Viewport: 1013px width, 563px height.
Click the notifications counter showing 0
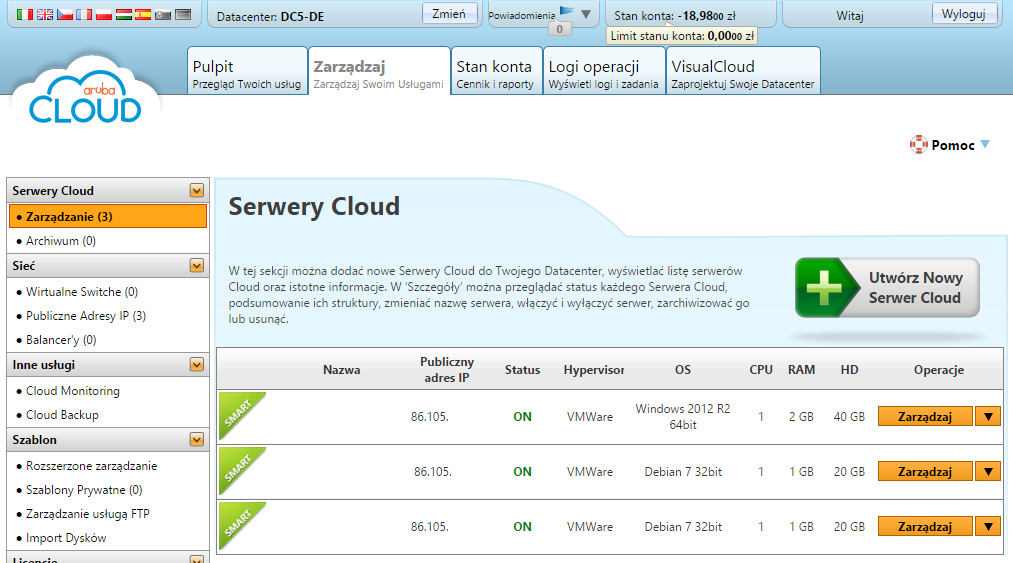tap(559, 29)
